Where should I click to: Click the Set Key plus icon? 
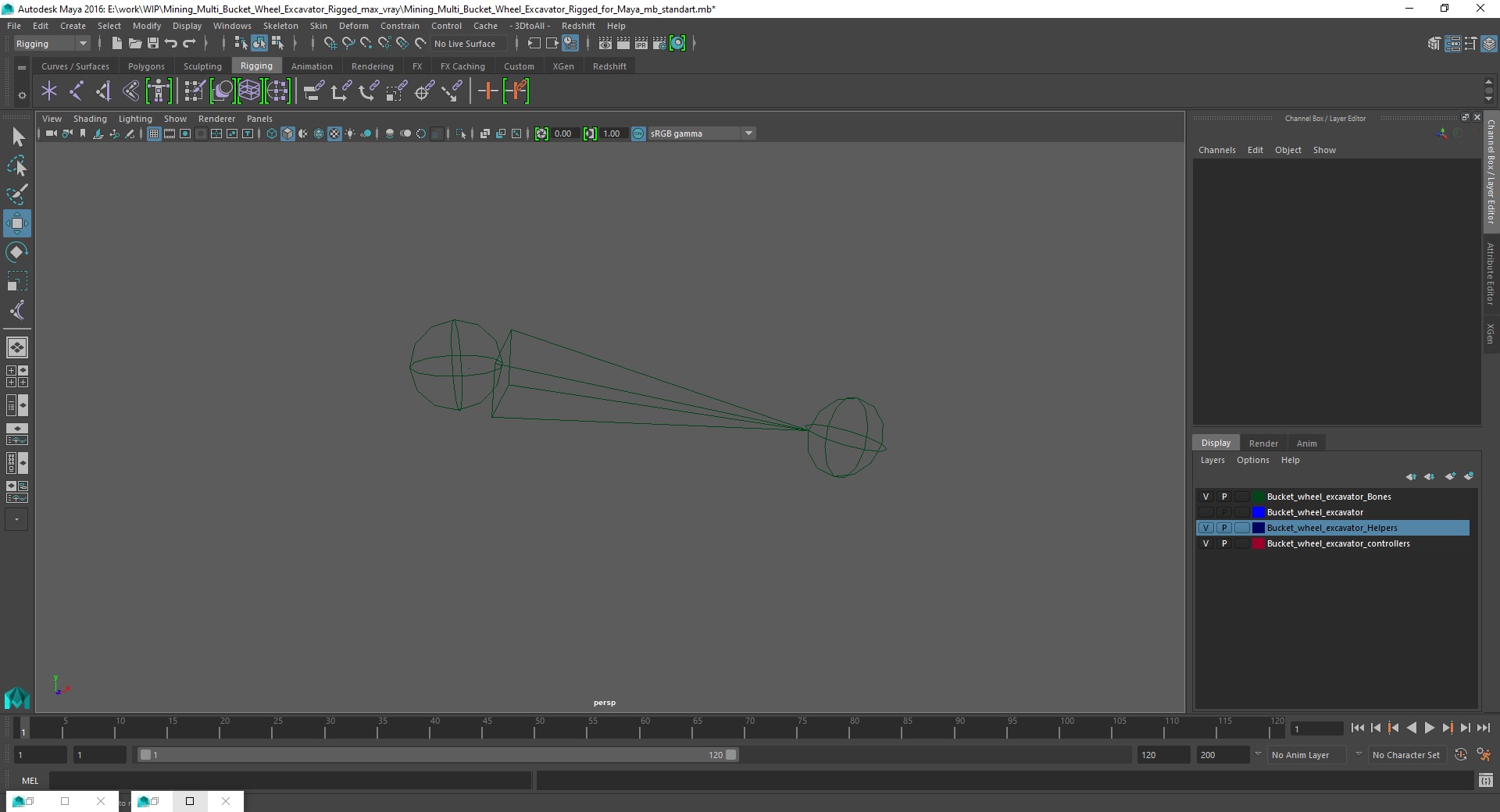coord(487,91)
